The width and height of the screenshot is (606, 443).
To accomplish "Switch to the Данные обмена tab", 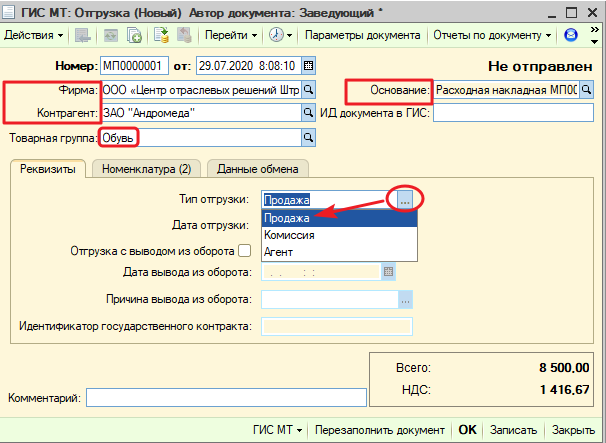I will click(x=258, y=169).
